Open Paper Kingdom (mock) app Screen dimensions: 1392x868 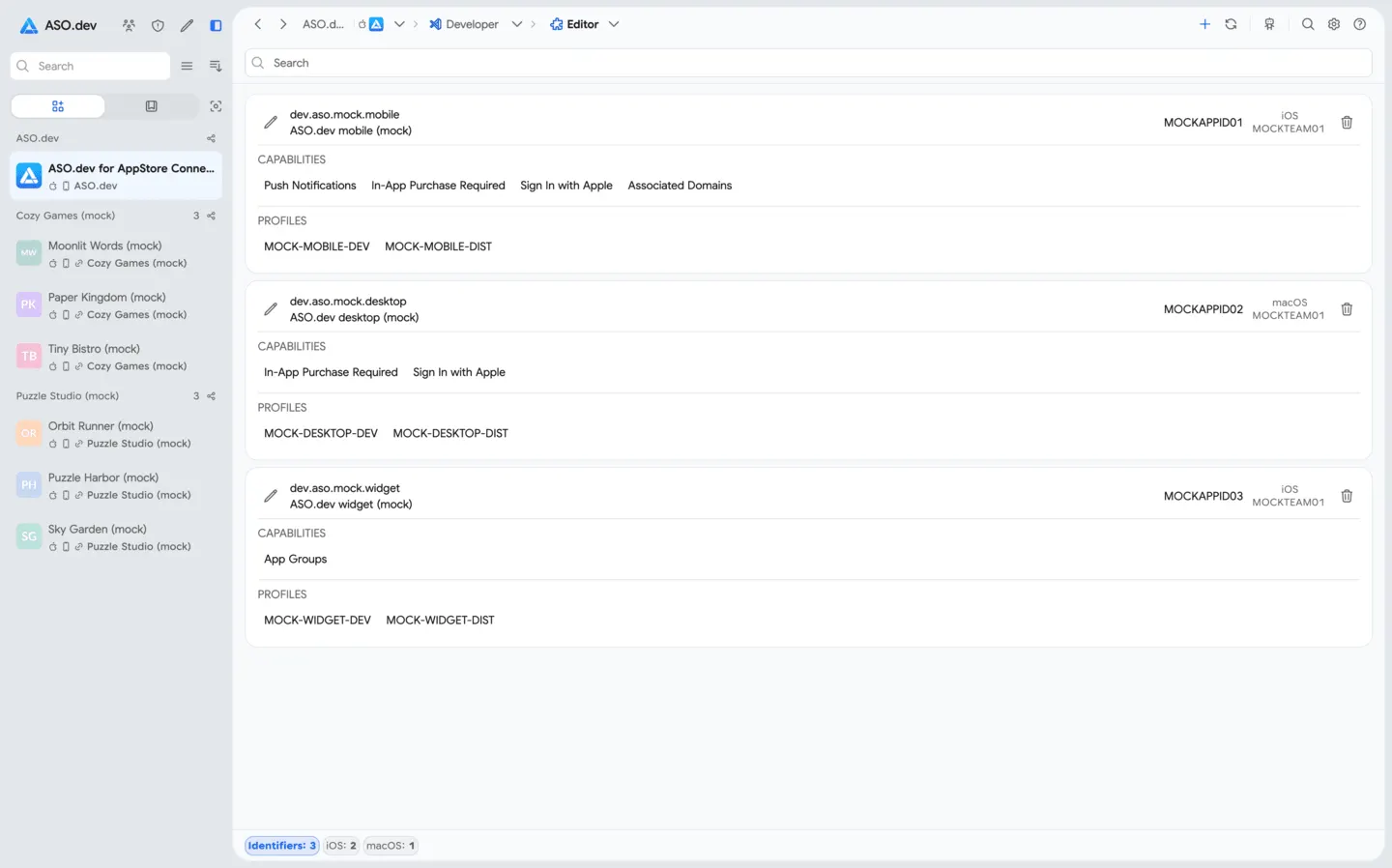tap(116, 305)
